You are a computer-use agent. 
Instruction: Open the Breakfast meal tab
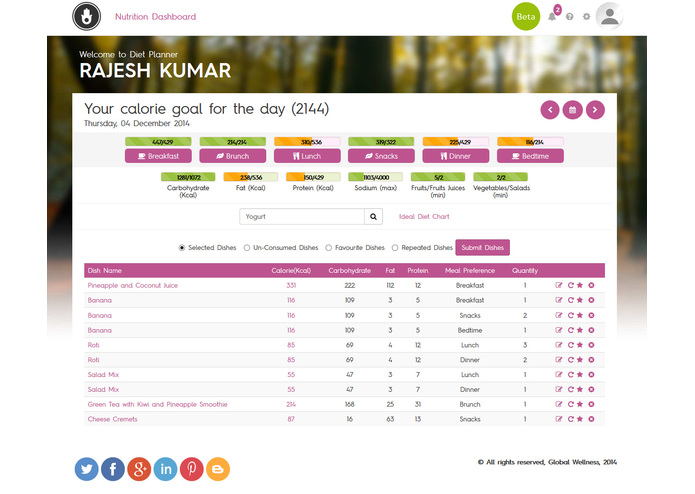pyautogui.click(x=158, y=156)
